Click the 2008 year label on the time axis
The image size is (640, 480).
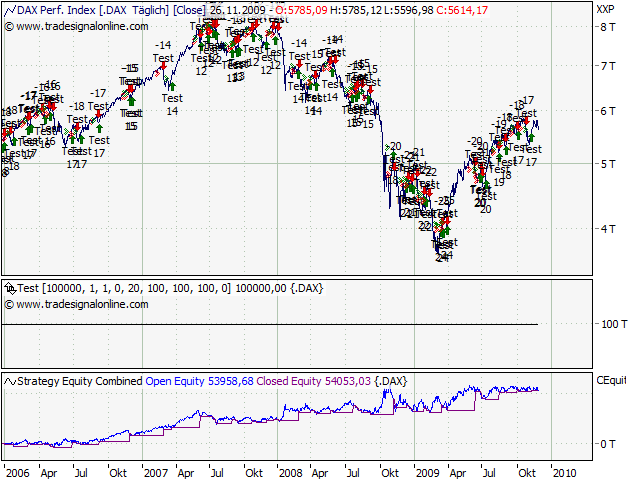pyautogui.click(x=291, y=473)
